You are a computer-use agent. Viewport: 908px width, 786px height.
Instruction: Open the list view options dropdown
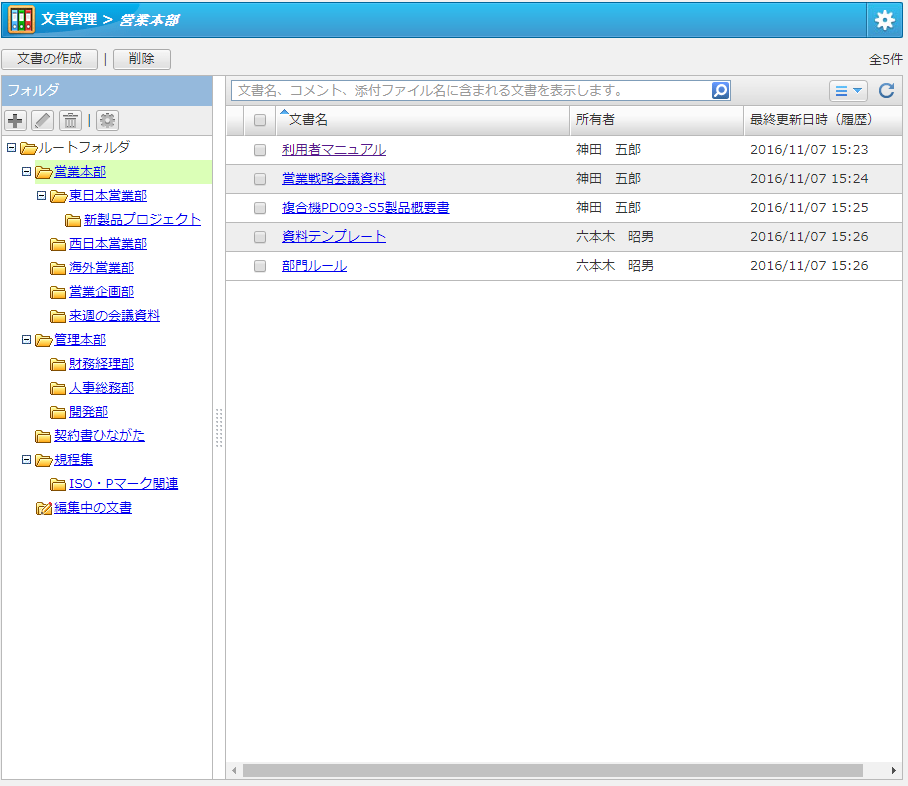tap(848, 91)
